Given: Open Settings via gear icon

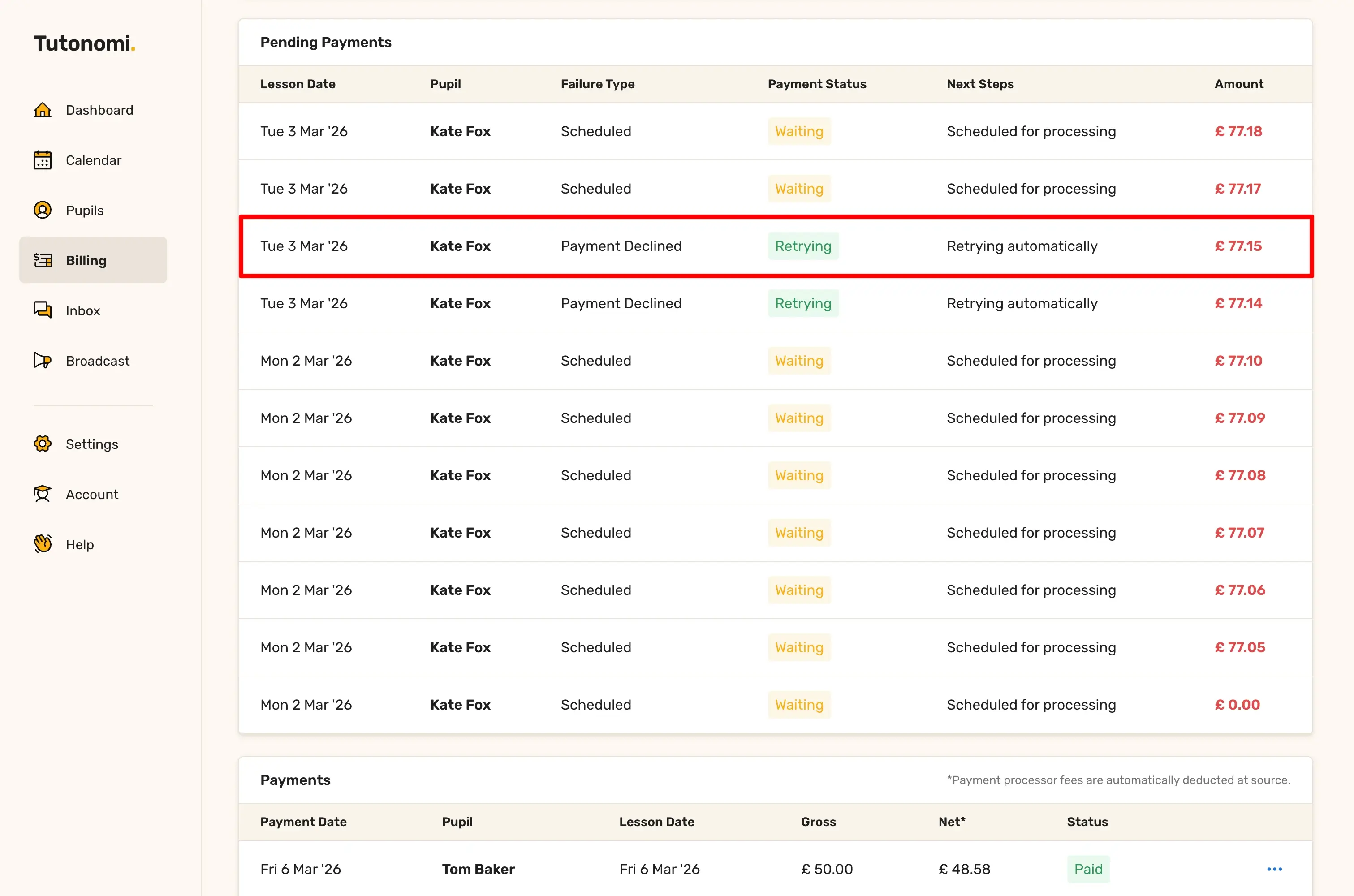Looking at the screenshot, I should click(x=42, y=444).
